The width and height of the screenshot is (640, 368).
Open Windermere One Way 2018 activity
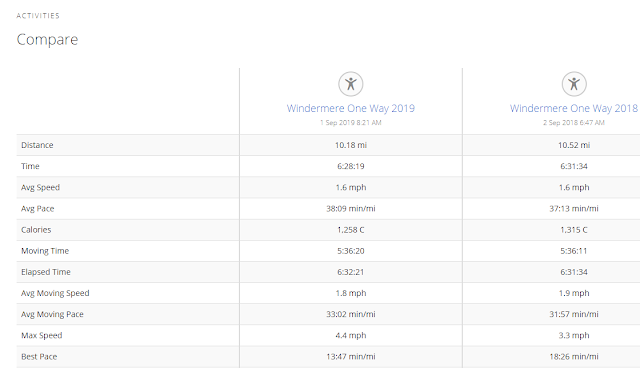coord(573,109)
